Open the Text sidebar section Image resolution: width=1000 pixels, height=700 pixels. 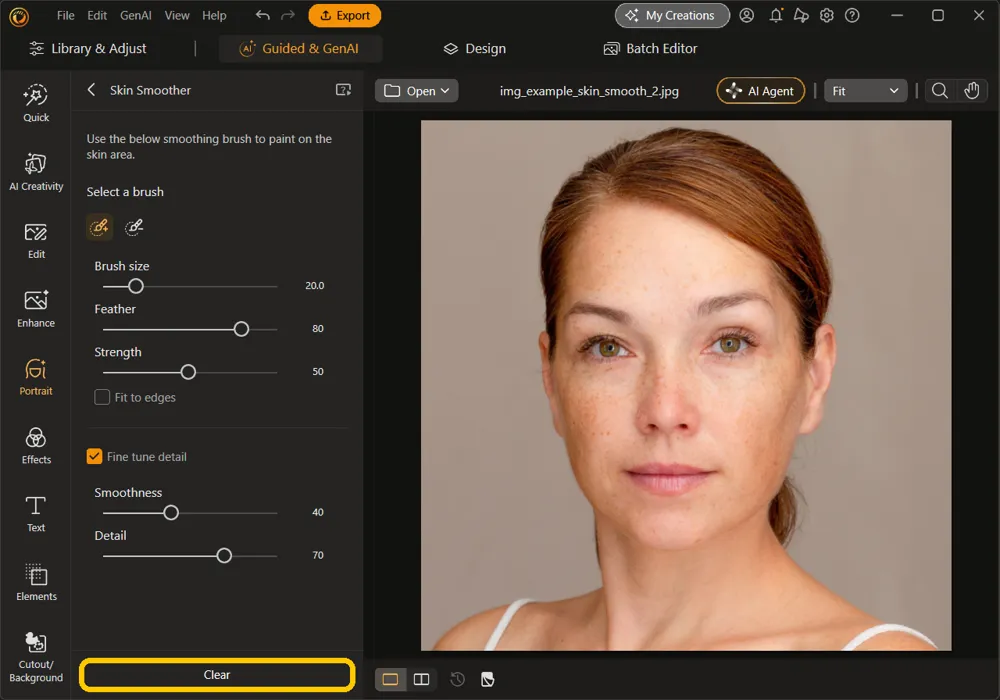(36, 514)
